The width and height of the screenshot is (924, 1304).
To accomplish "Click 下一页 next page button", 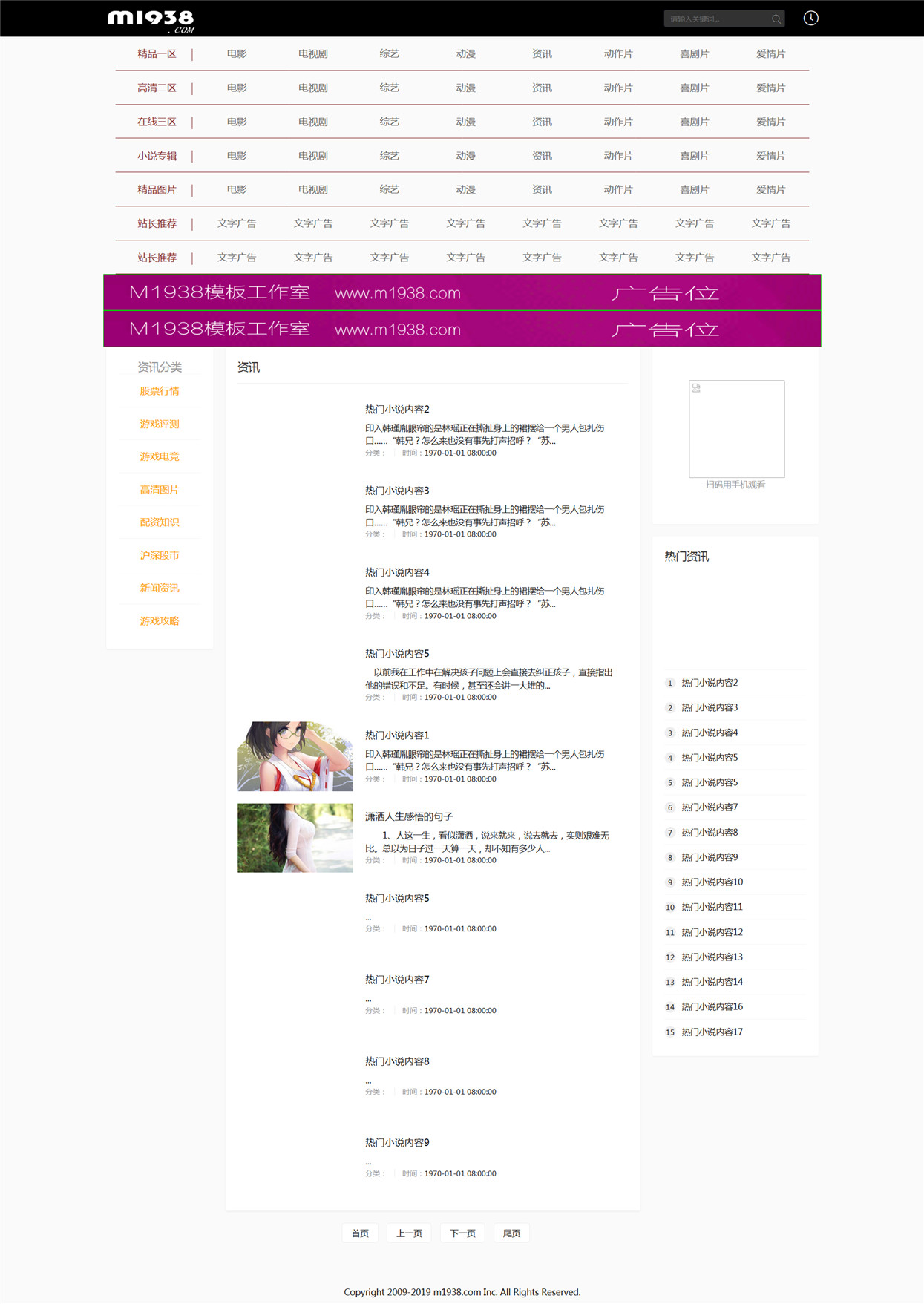I will point(462,1233).
